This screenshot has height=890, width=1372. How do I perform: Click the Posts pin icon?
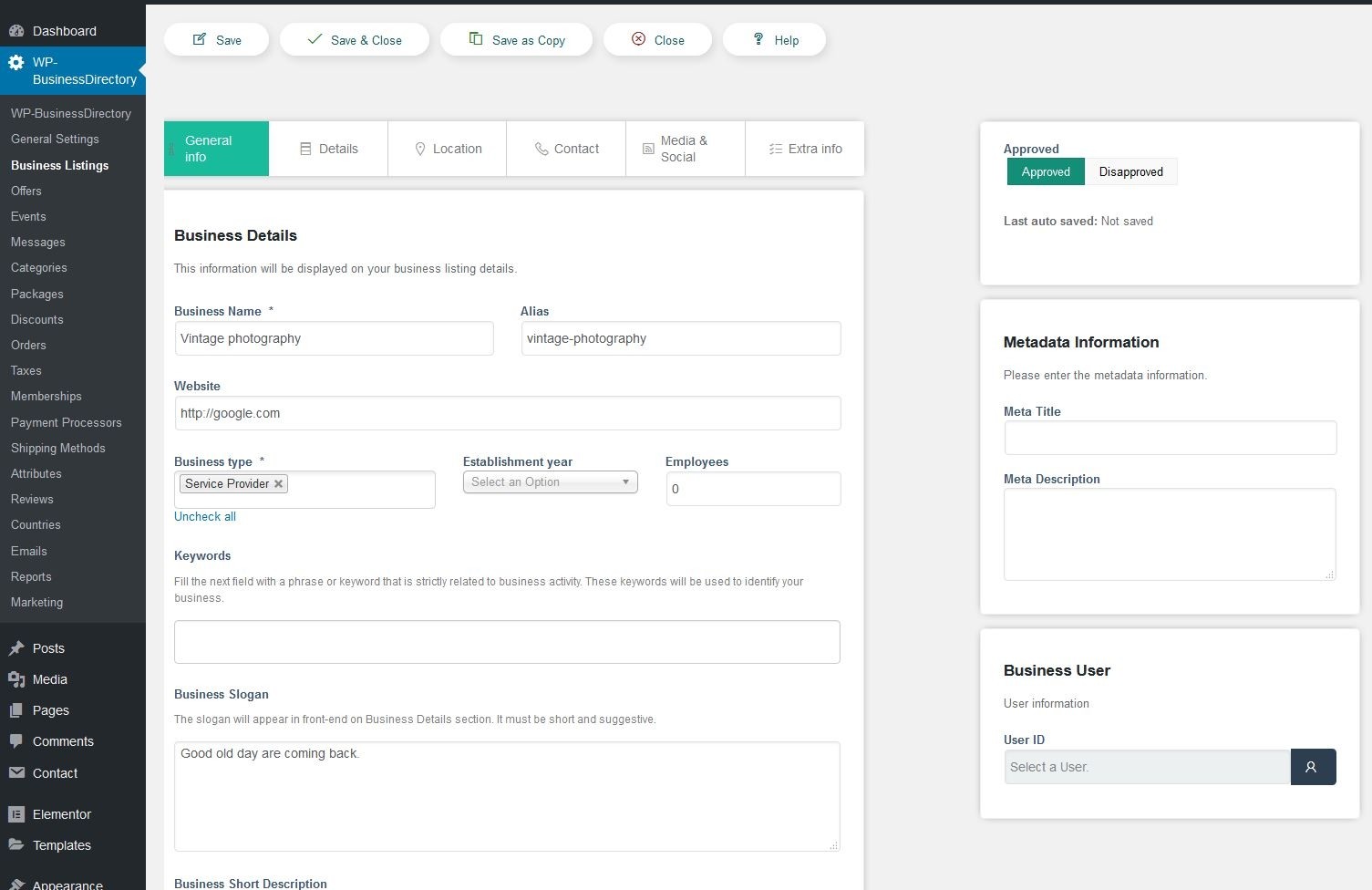pos(15,648)
